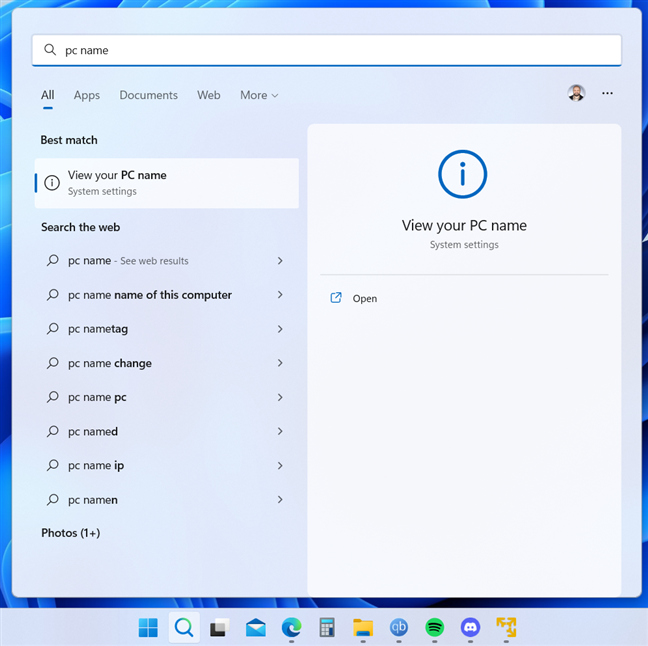Switch to the Documents tab
This screenshot has width=648, height=646.
pyautogui.click(x=148, y=95)
